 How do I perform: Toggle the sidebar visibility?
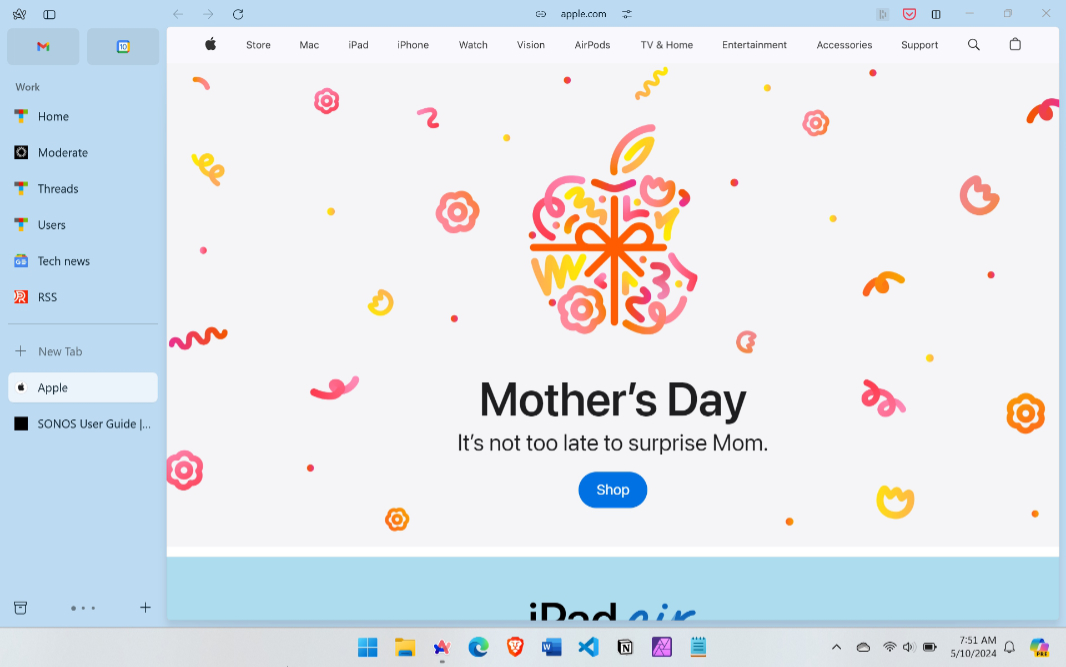(49, 14)
